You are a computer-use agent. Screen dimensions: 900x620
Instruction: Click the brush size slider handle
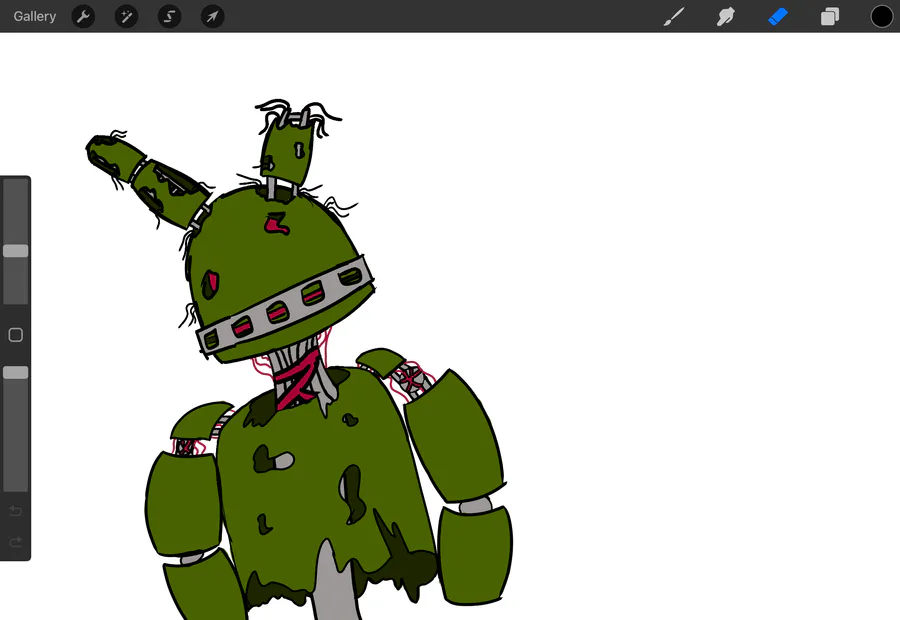pyautogui.click(x=15, y=251)
